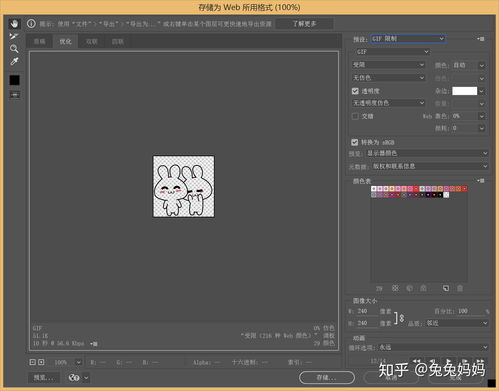Open the 元数据 版权和联系信息 dropdown
This screenshot has width=499, height=391.
click(430, 166)
